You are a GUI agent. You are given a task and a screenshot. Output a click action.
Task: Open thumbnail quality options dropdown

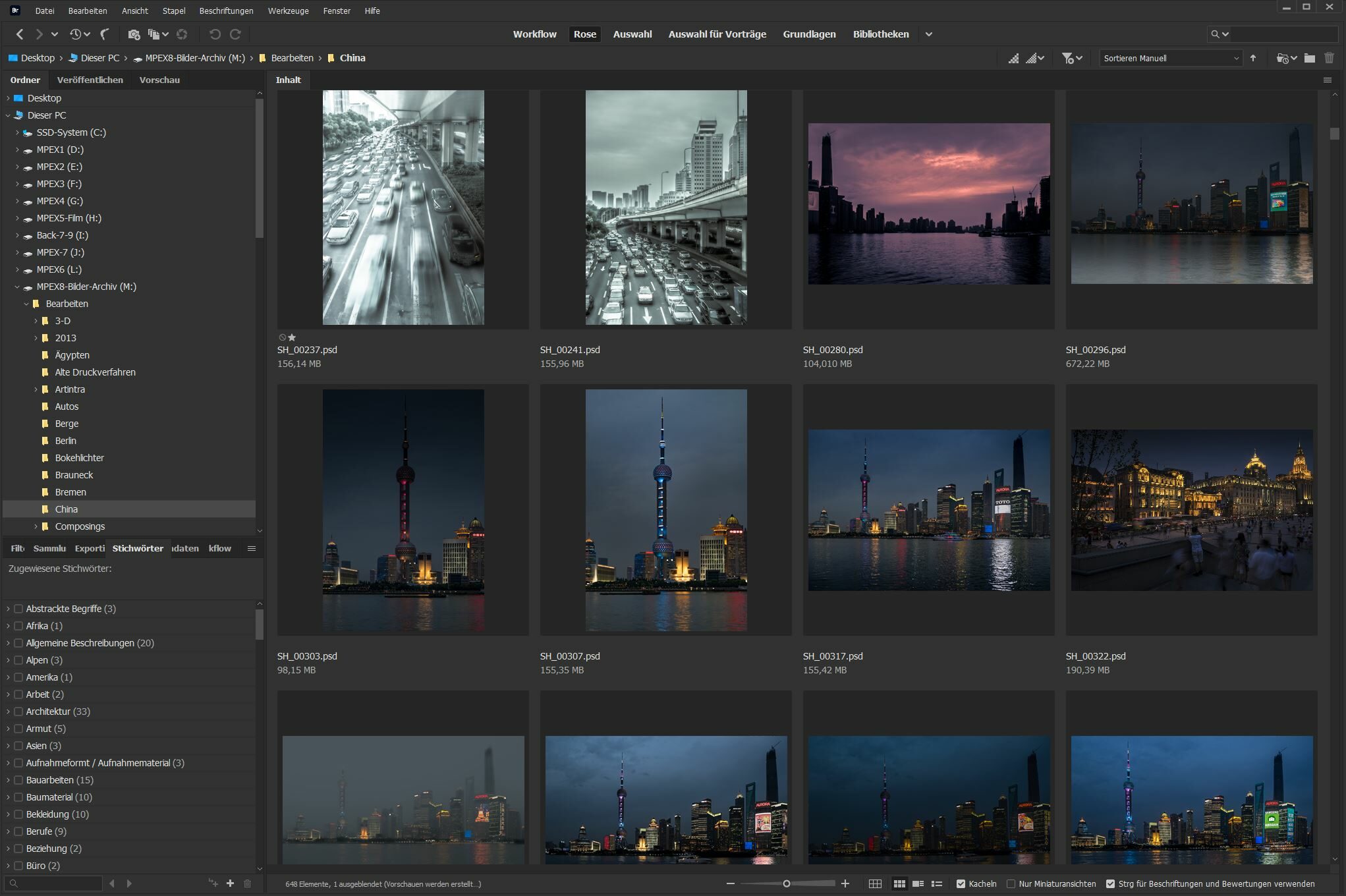(x=1036, y=58)
